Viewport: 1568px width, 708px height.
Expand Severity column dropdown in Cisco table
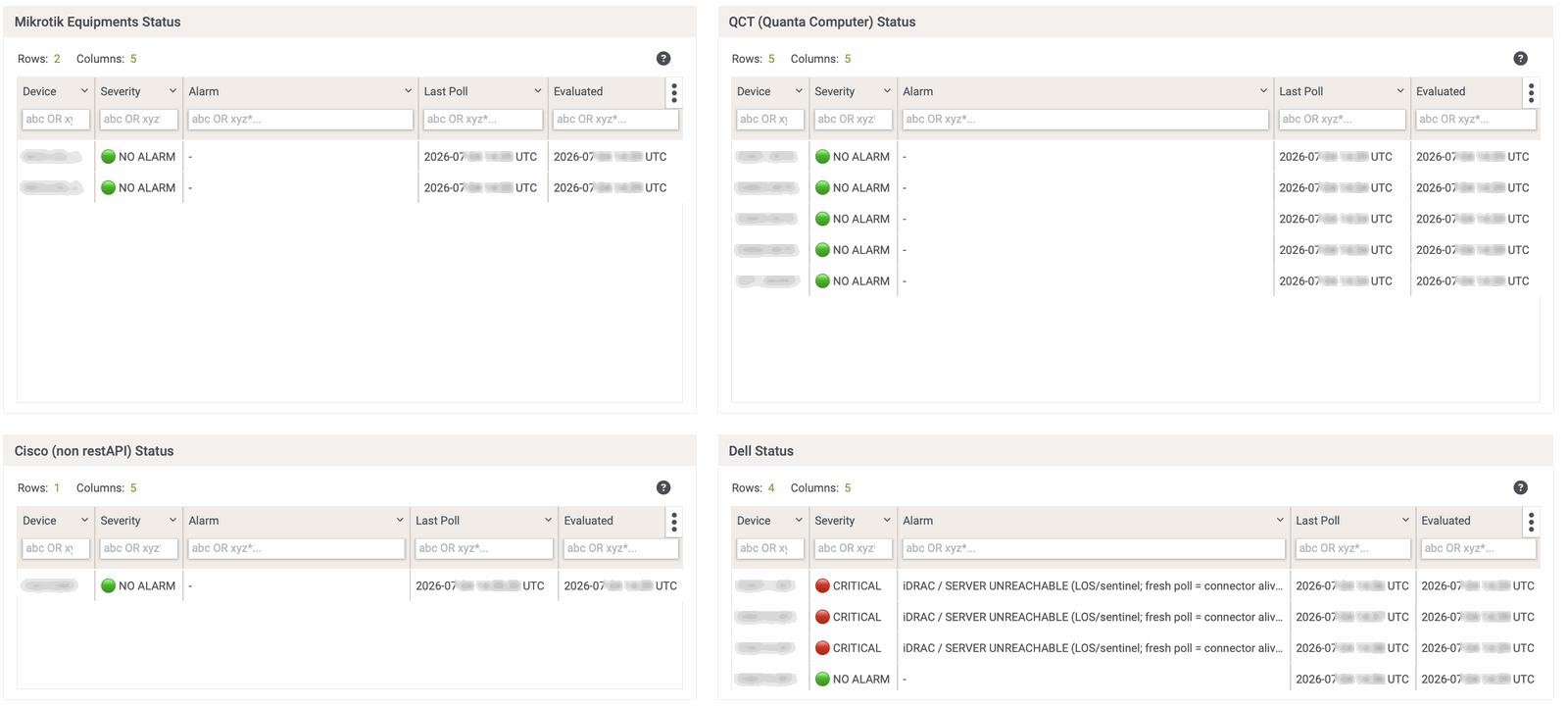[x=172, y=521]
